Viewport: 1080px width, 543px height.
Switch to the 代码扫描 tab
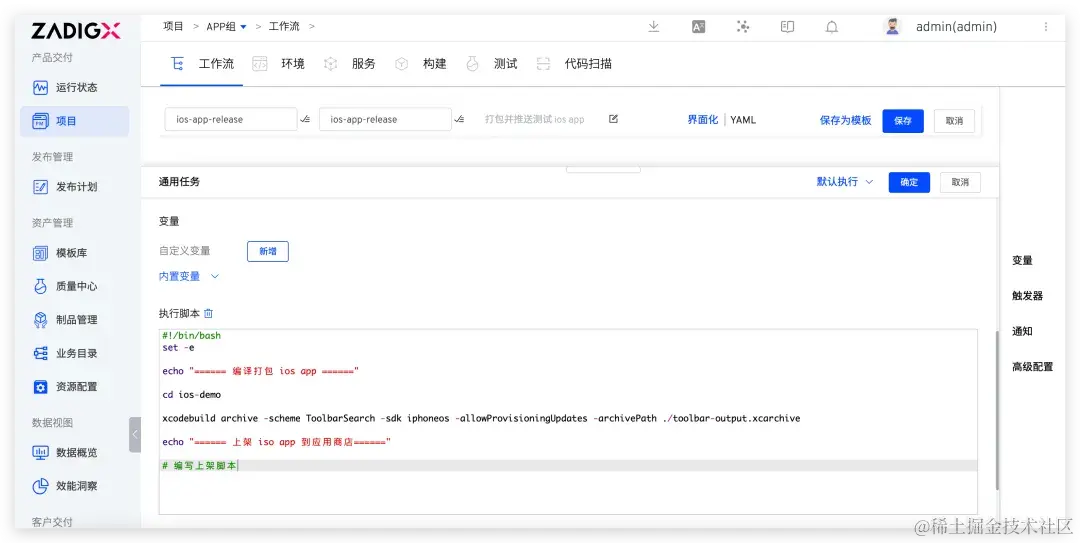574,64
